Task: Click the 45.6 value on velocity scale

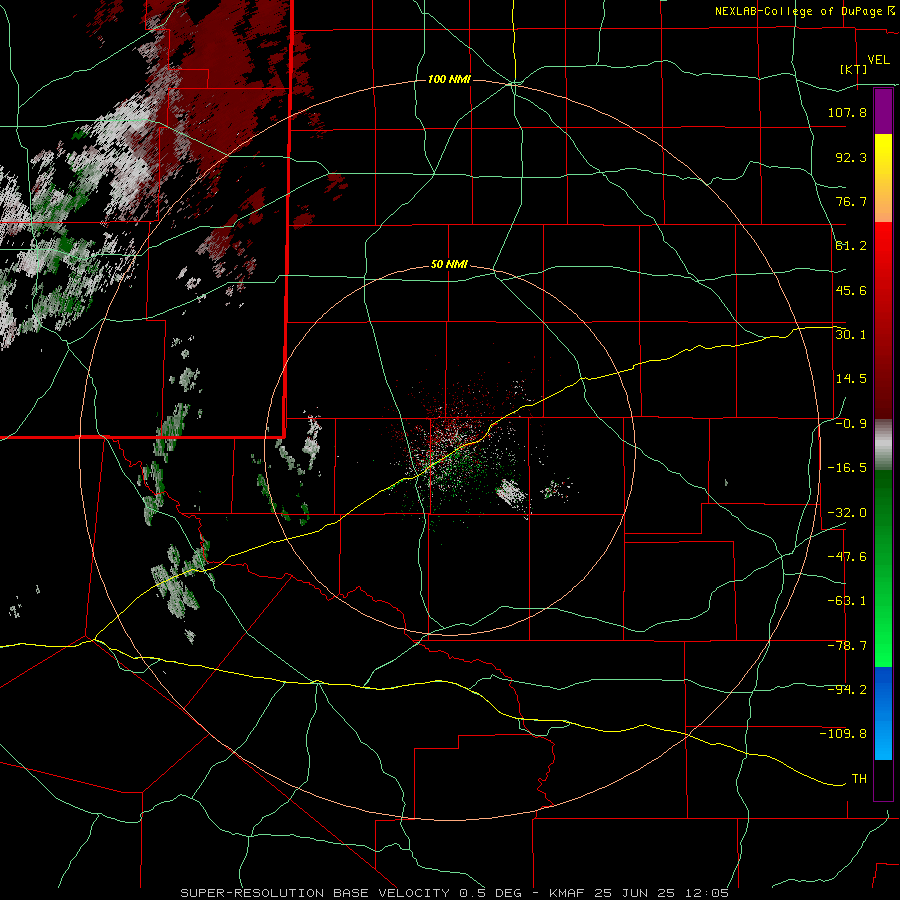Action: click(x=851, y=290)
